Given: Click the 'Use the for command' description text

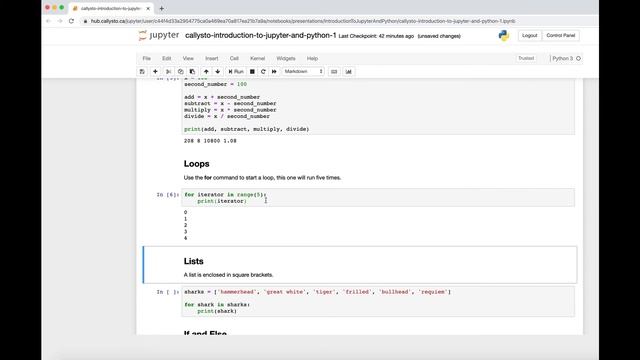Looking at the screenshot, I should pos(262,178).
